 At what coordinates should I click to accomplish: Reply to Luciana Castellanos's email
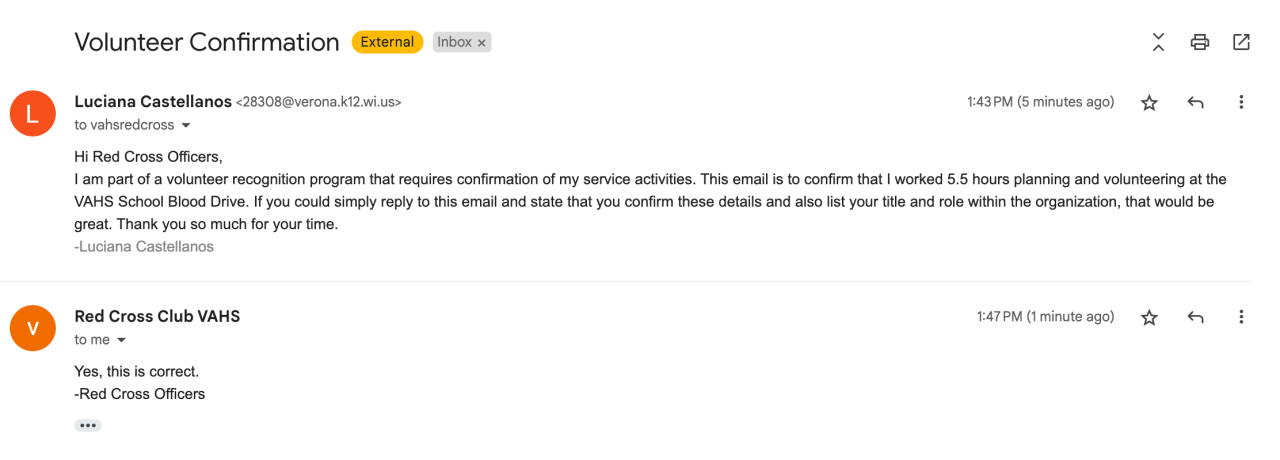coord(1195,102)
